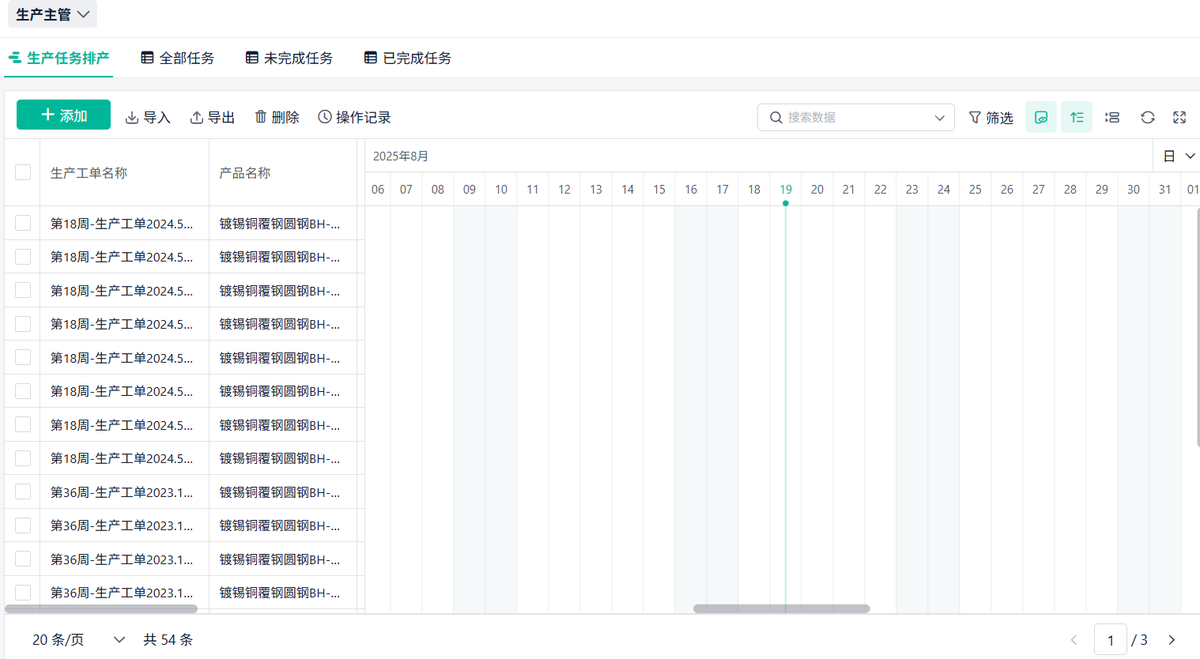
Task: Open the 日 timescale dropdown
Action: tap(1179, 156)
